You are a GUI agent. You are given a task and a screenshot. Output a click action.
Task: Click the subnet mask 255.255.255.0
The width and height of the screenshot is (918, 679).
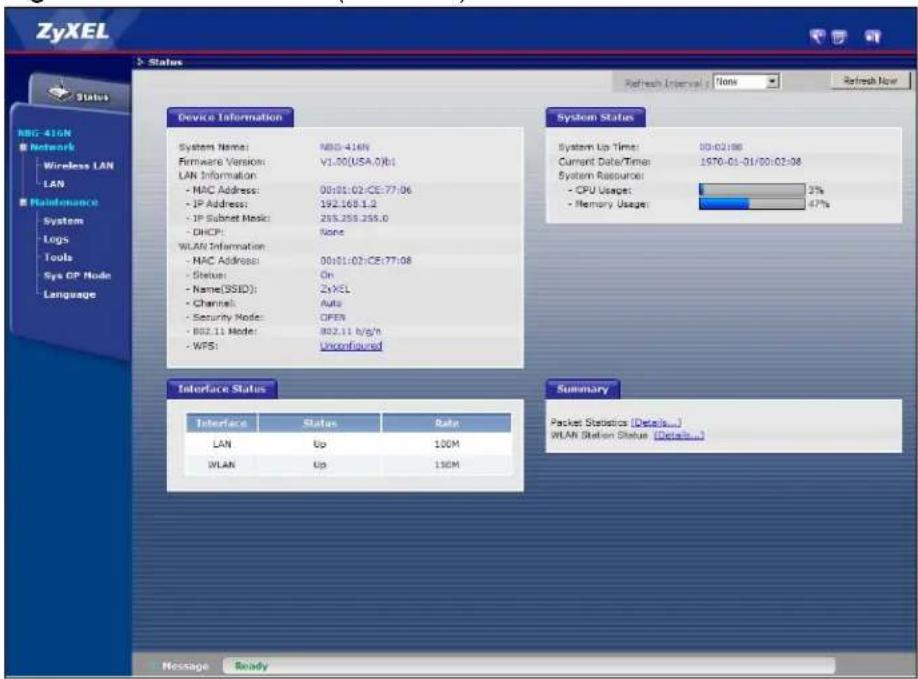pos(354,218)
